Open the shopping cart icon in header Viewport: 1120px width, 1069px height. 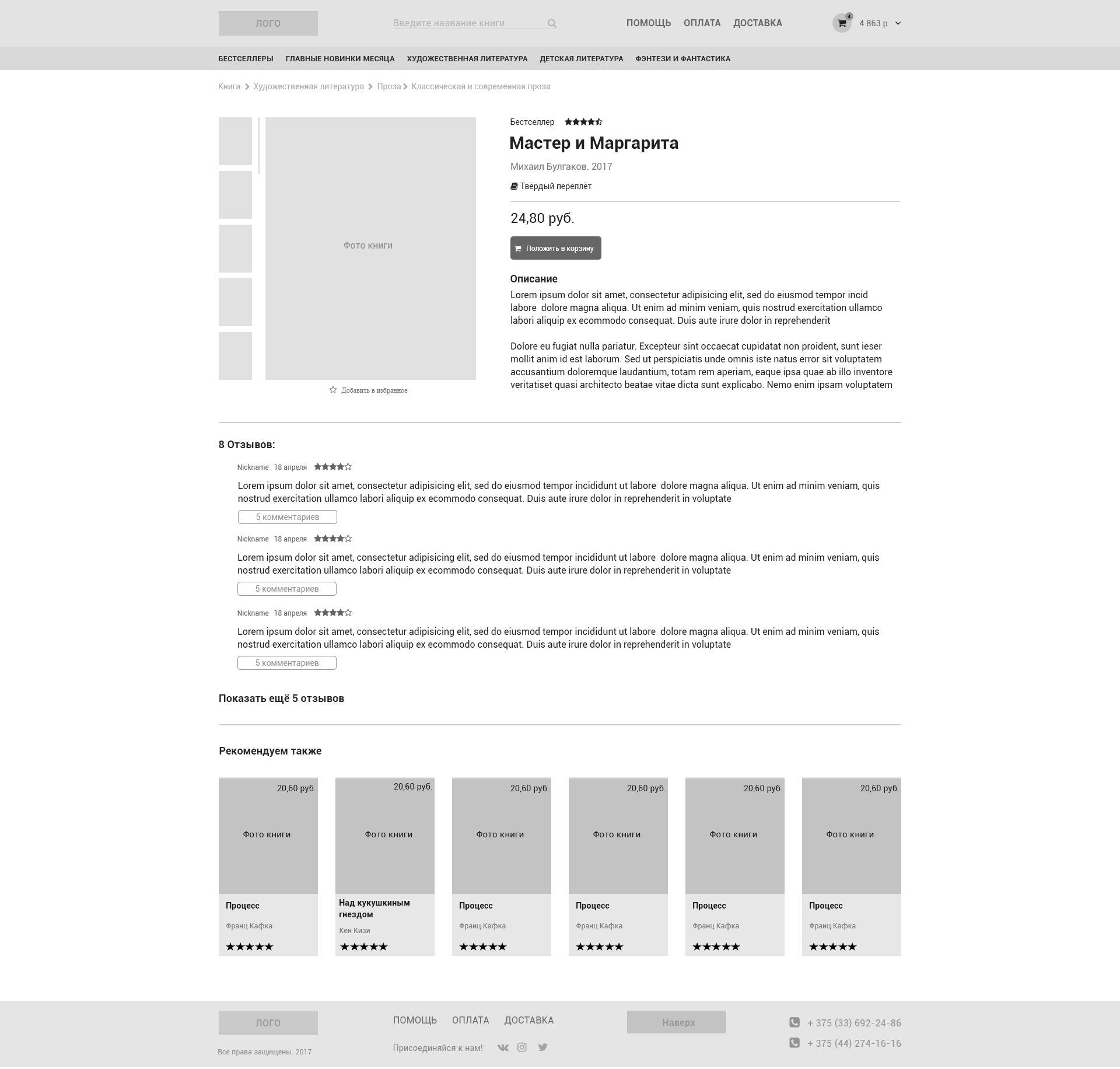pyautogui.click(x=841, y=24)
